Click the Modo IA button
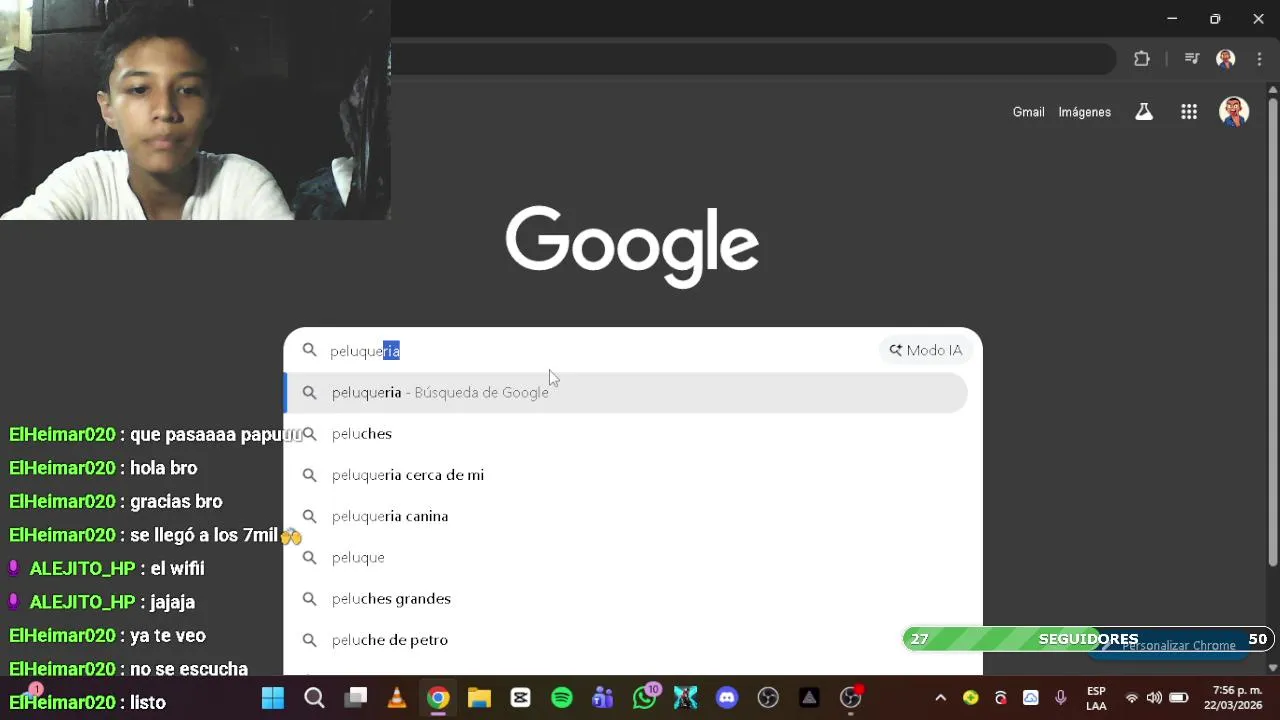 [x=926, y=350]
